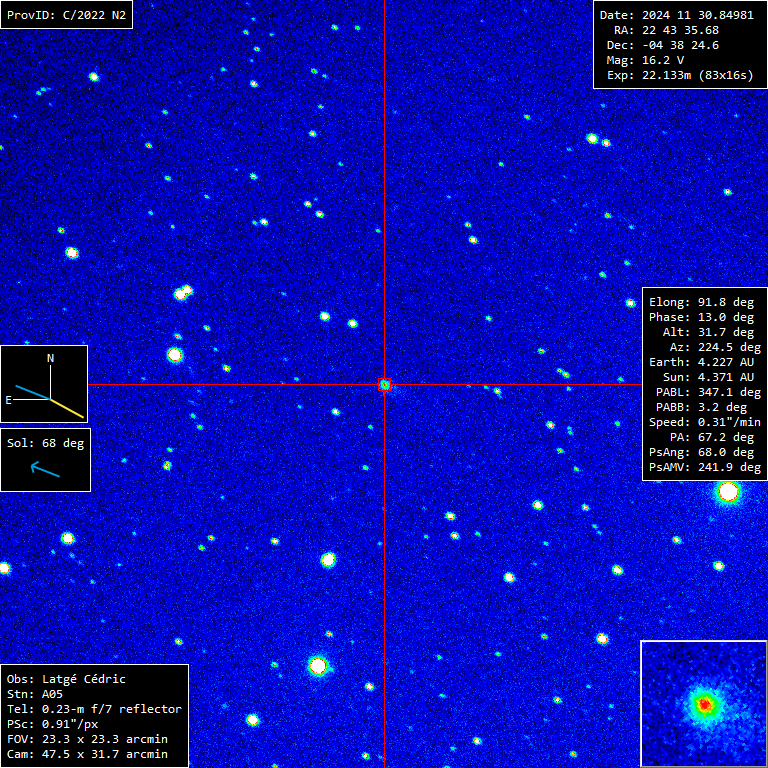This screenshot has height=768, width=768.
Task: Click the blue solar direction arrow
Action: pyautogui.click(x=45, y=468)
